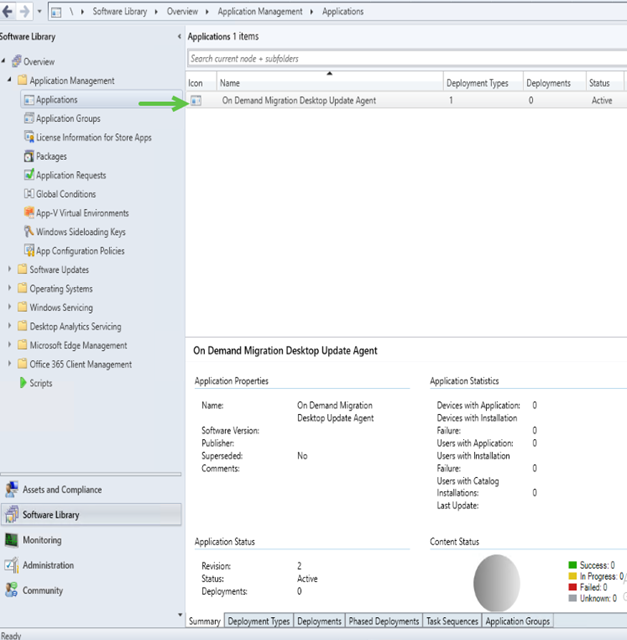Click the red Failed legend swatch

click(572, 587)
